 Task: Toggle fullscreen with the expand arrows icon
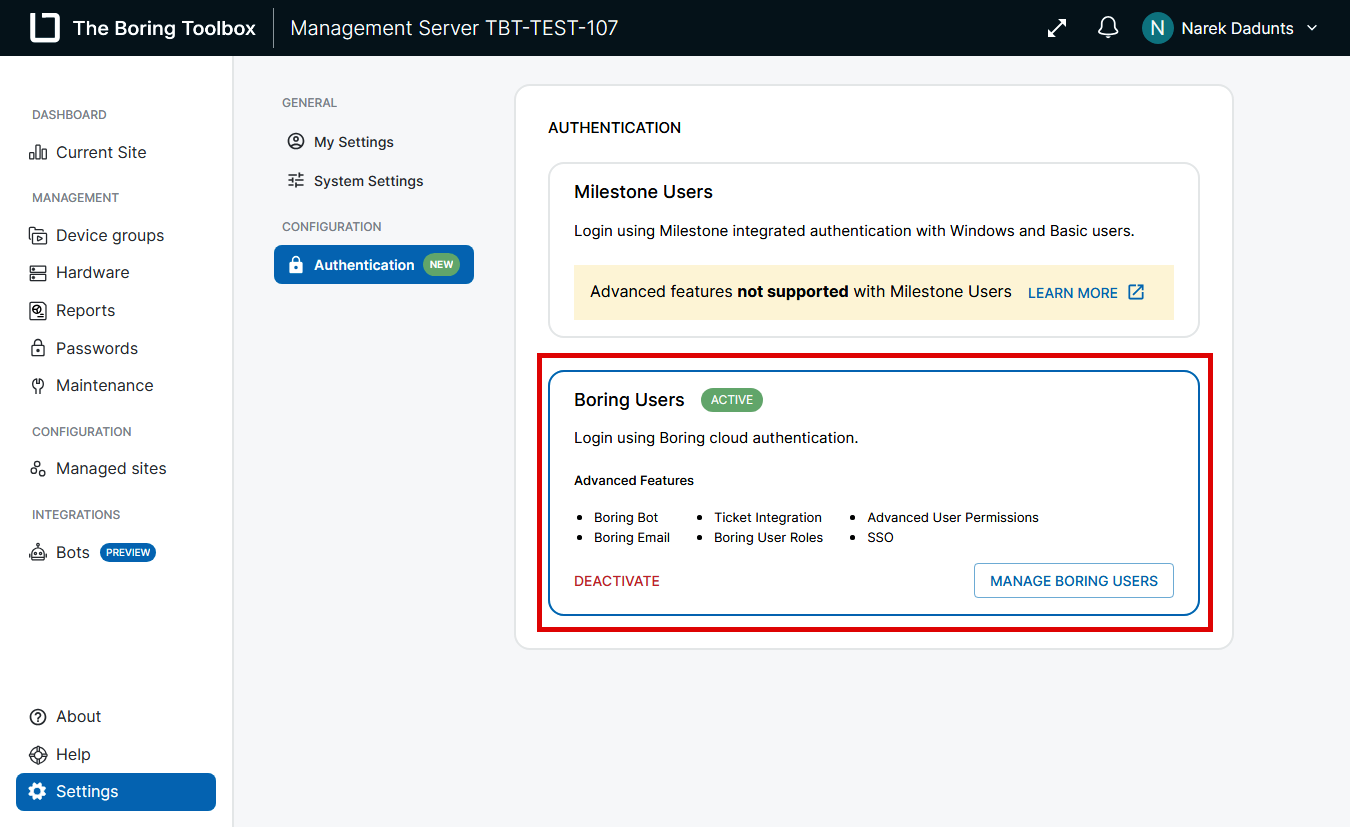coord(1057,28)
